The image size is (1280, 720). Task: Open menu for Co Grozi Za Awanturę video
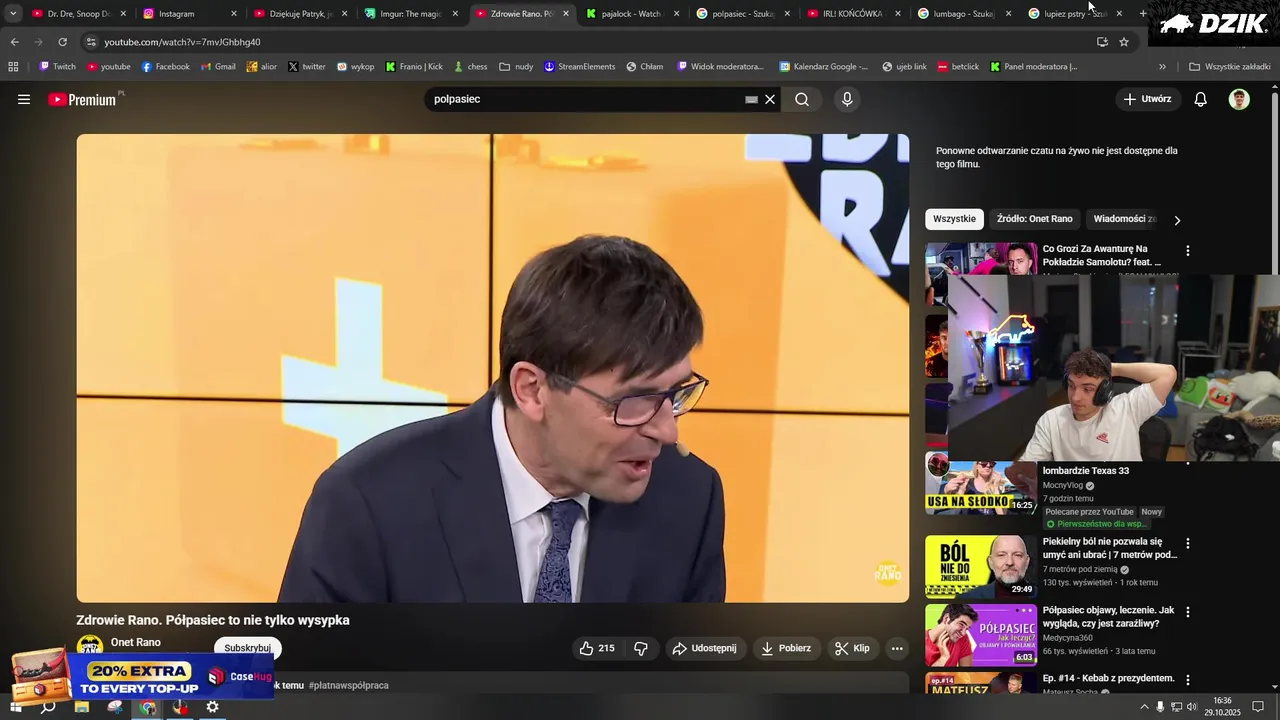(1188, 251)
